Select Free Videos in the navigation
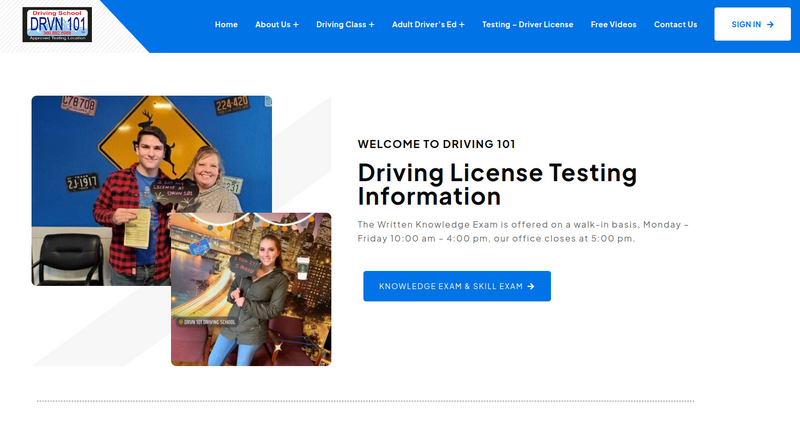 tap(613, 24)
